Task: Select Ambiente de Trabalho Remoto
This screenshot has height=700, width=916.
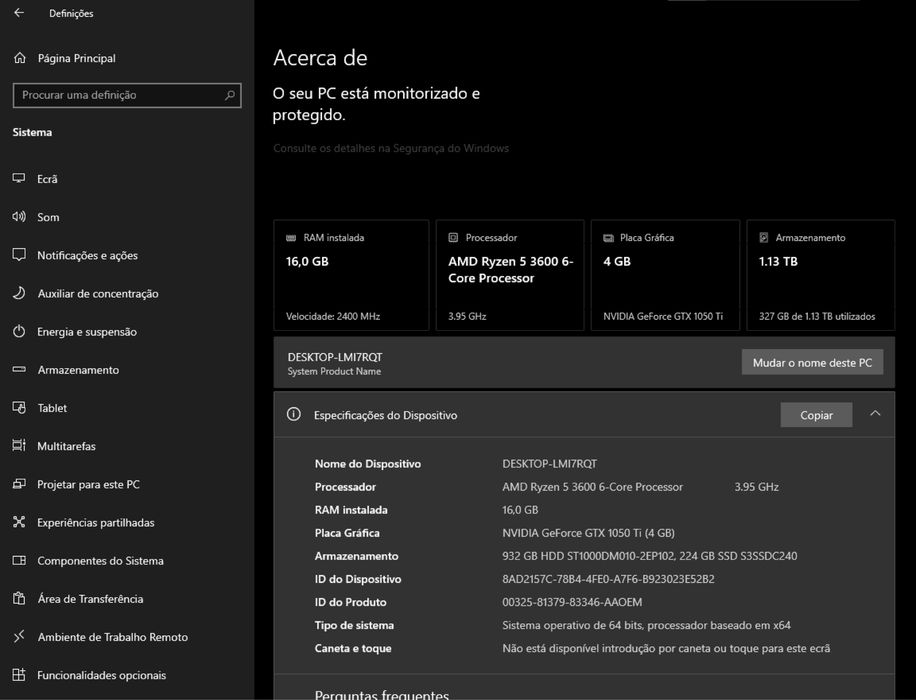Action: [113, 637]
